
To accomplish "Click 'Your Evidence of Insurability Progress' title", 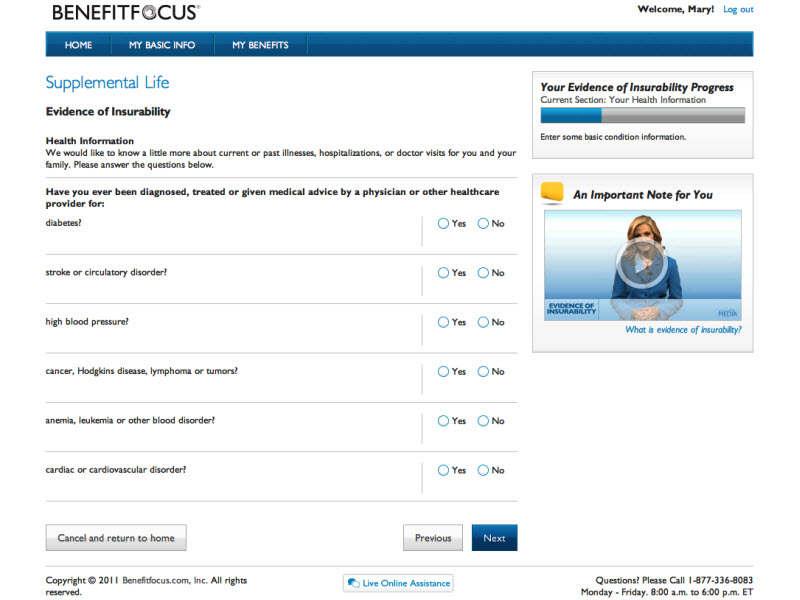I will [x=637, y=87].
